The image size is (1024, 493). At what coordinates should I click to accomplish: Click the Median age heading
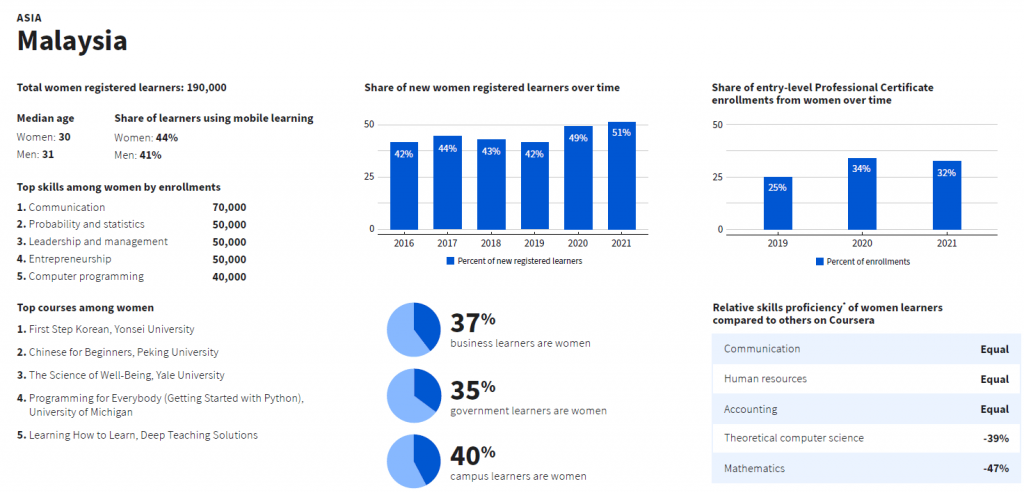pos(45,118)
